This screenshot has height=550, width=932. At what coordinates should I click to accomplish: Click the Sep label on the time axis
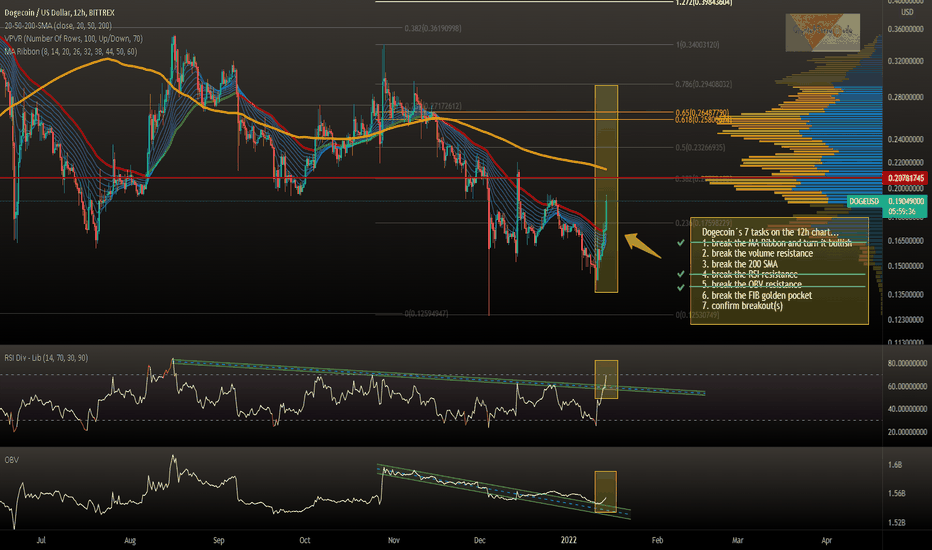click(x=219, y=540)
